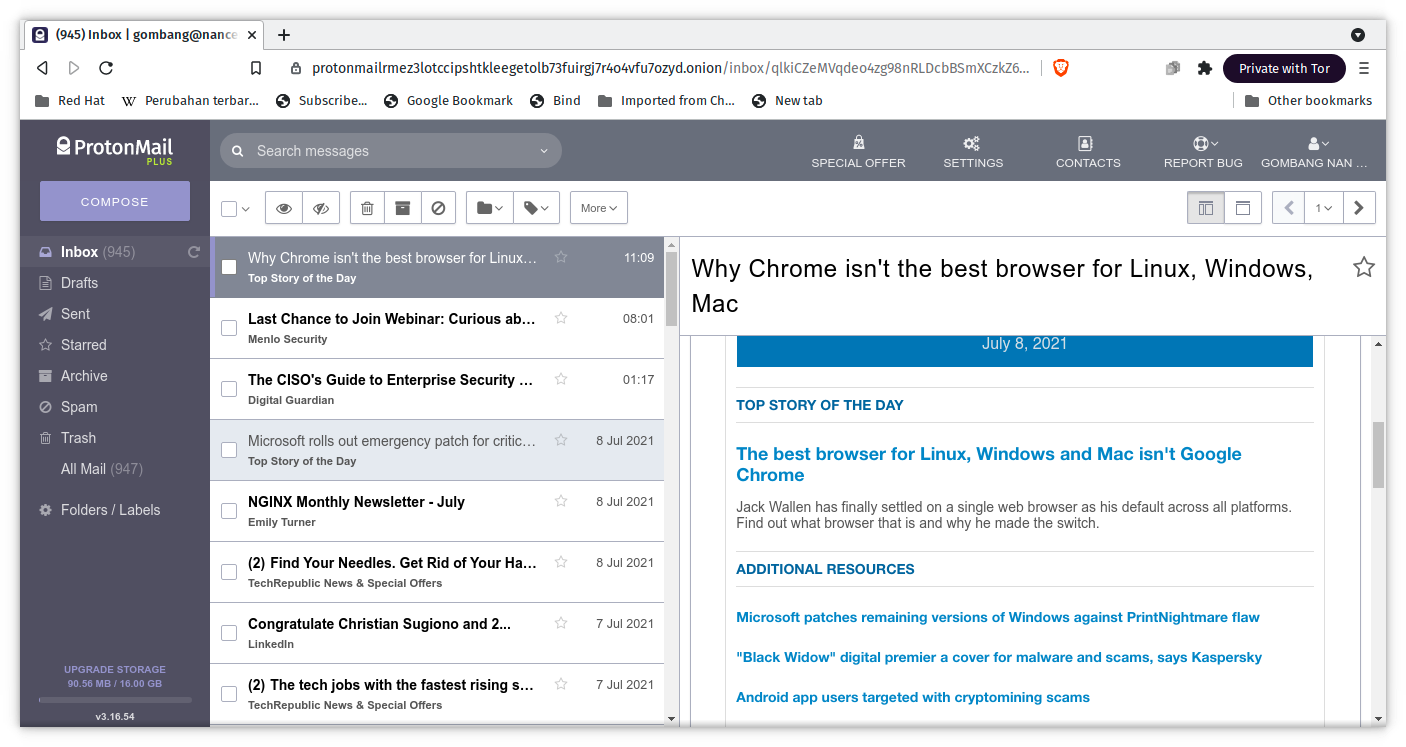Viewport: 1406px width, 747px height.
Task: Switch to row layout view
Action: click(1243, 208)
